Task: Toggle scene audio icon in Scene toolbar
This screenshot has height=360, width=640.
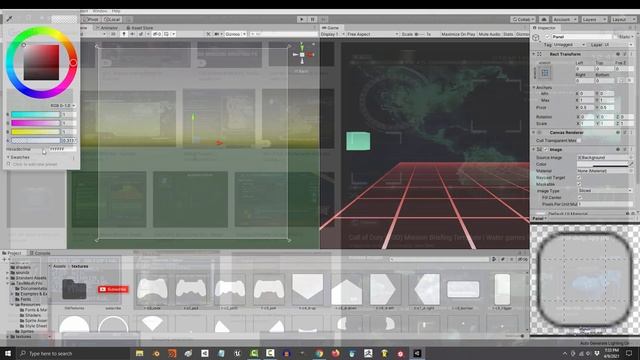Action: pyautogui.click(x=132, y=34)
